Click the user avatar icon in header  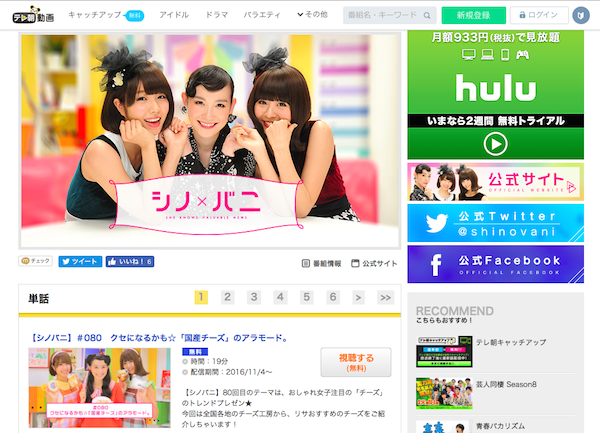[581, 16]
